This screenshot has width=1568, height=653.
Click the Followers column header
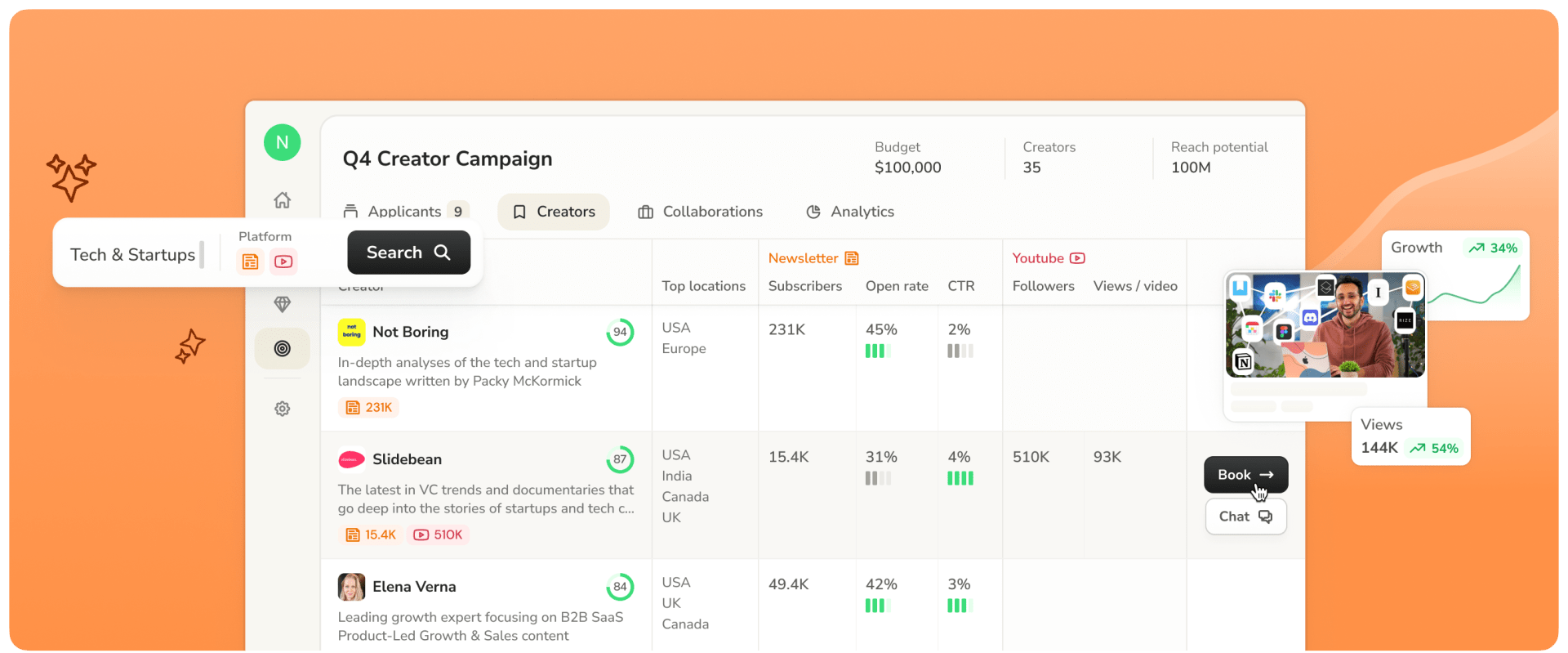[x=1044, y=286]
